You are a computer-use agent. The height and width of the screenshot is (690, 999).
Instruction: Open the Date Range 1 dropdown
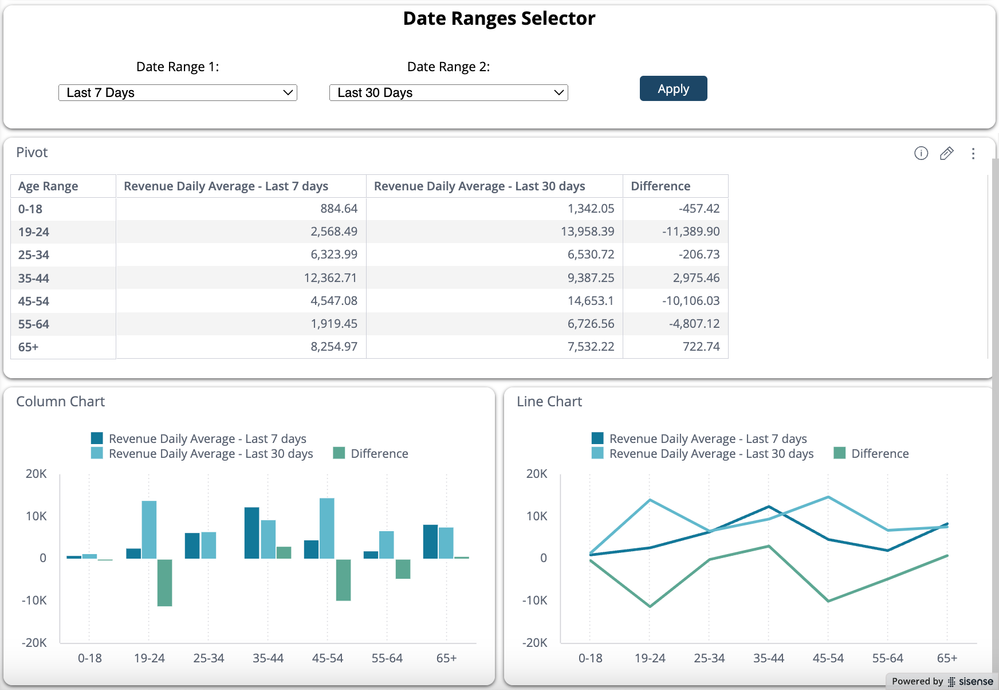(x=178, y=93)
